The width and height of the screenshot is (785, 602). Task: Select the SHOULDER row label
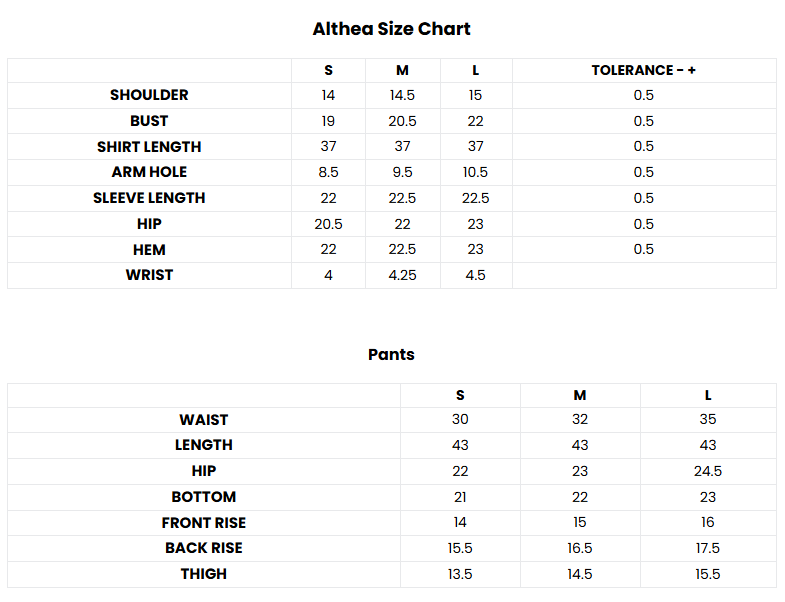tap(149, 95)
